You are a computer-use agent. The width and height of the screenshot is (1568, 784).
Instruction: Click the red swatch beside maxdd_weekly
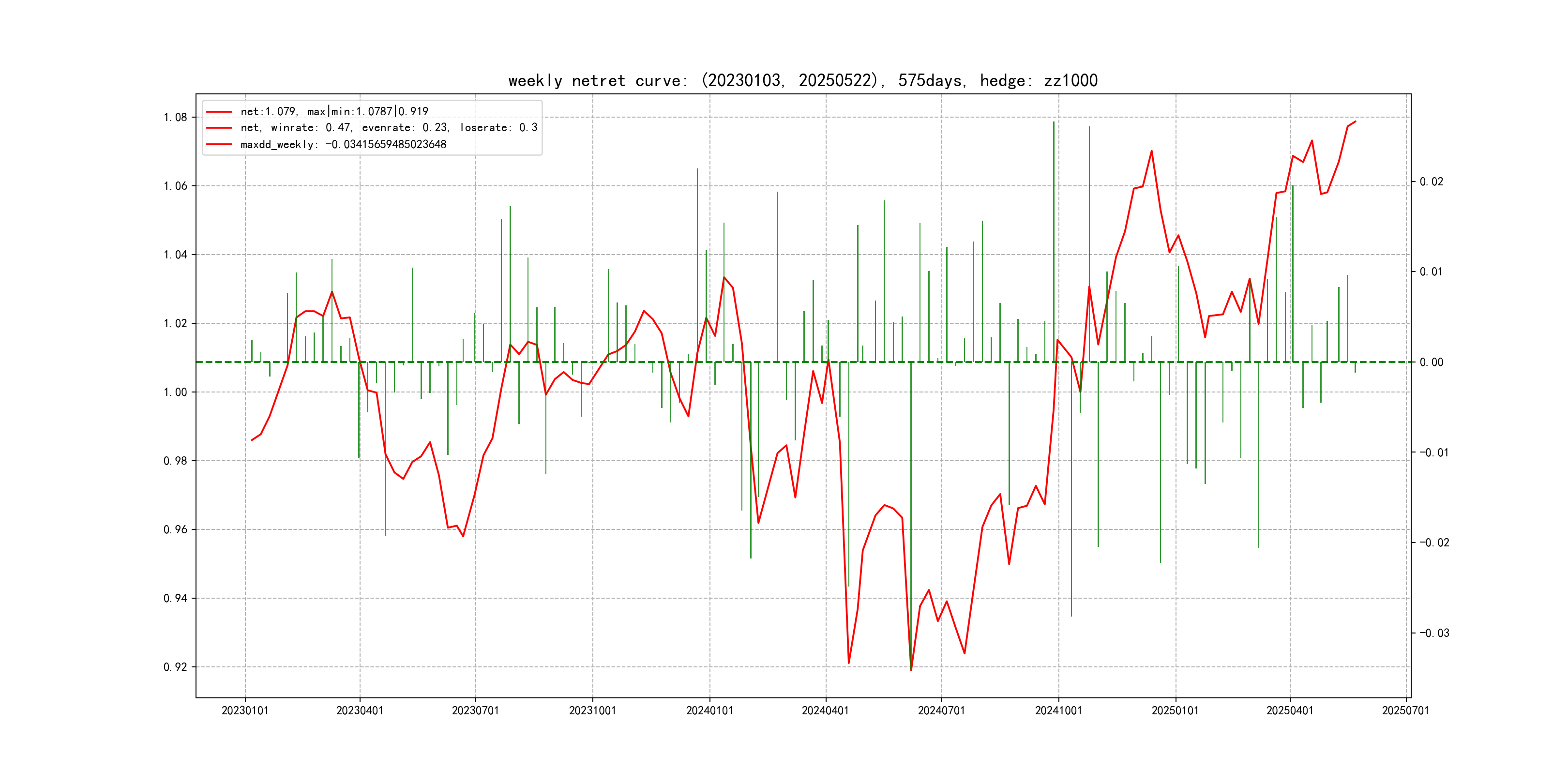(219, 144)
